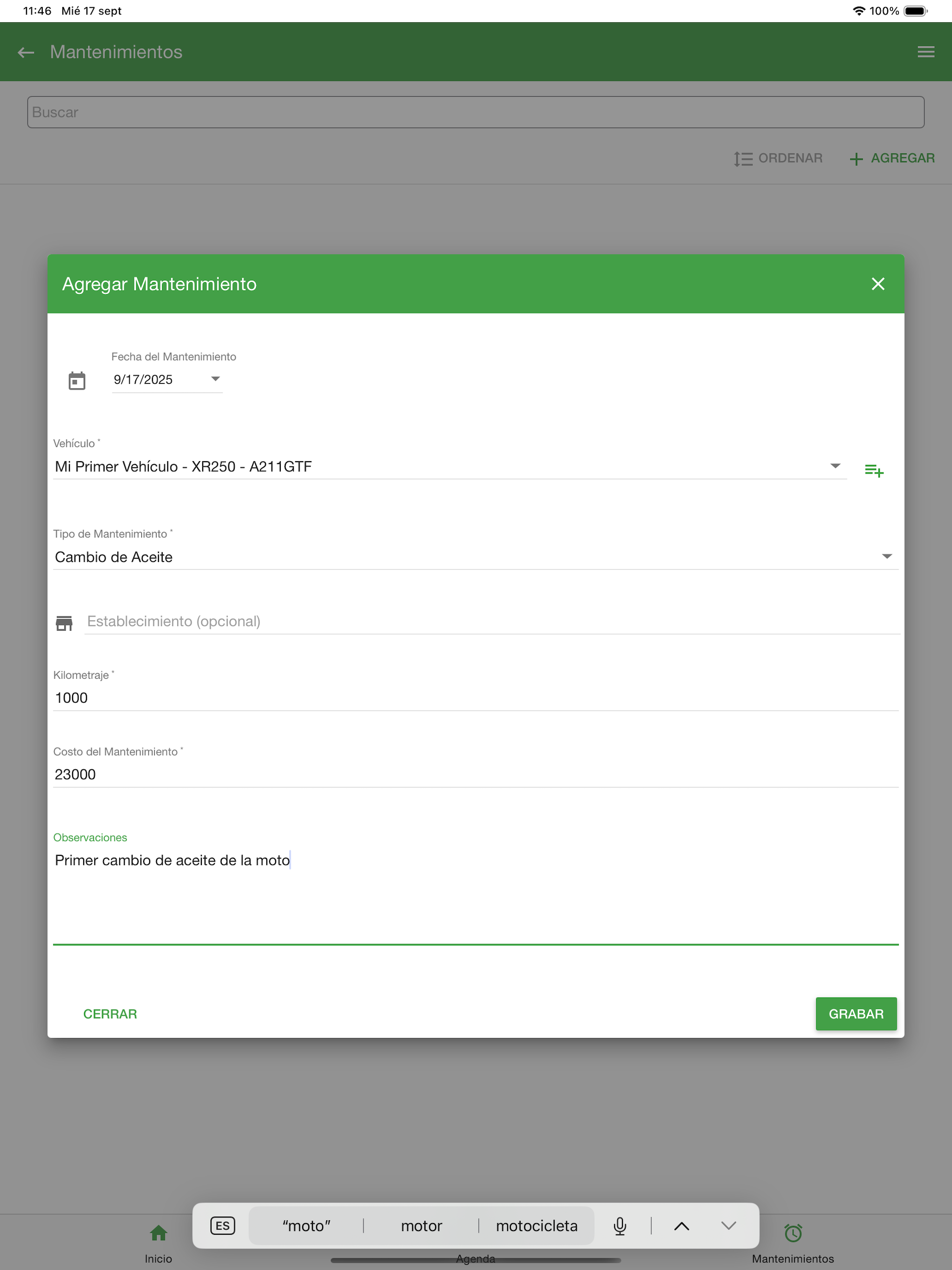Open the Mantenimientos bottom tab
Image resolution: width=952 pixels, height=1270 pixels.
[x=793, y=1243]
